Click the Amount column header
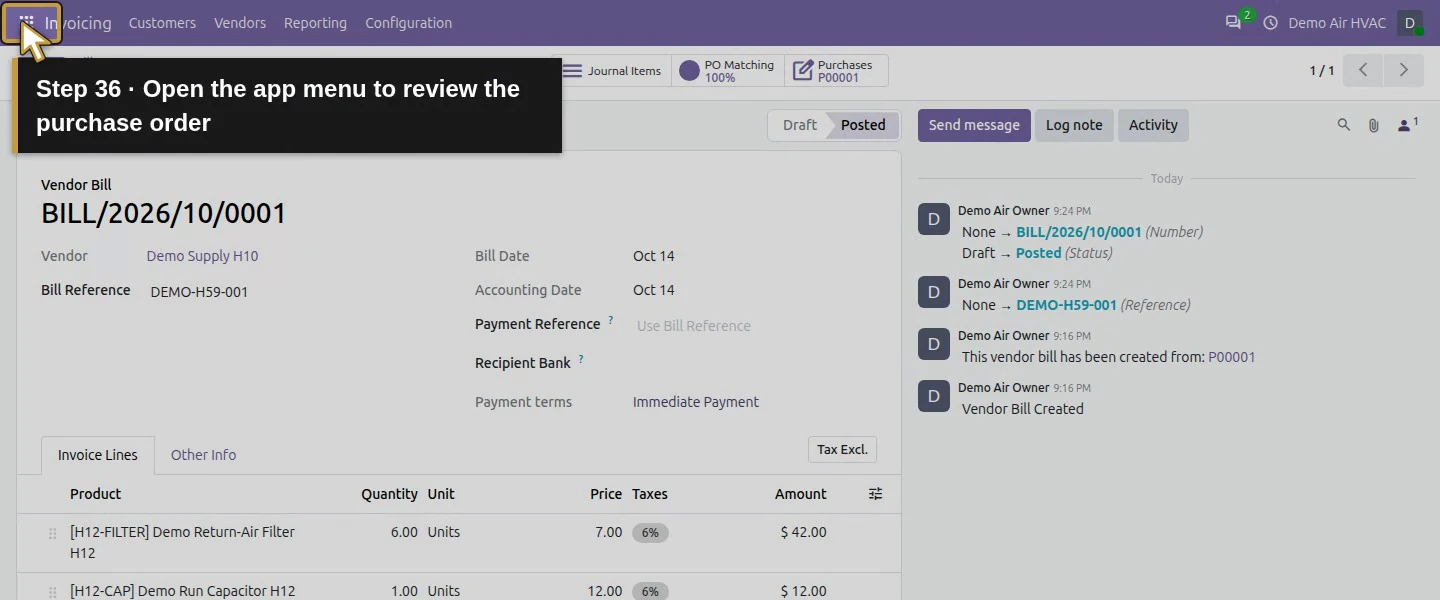 click(x=800, y=494)
